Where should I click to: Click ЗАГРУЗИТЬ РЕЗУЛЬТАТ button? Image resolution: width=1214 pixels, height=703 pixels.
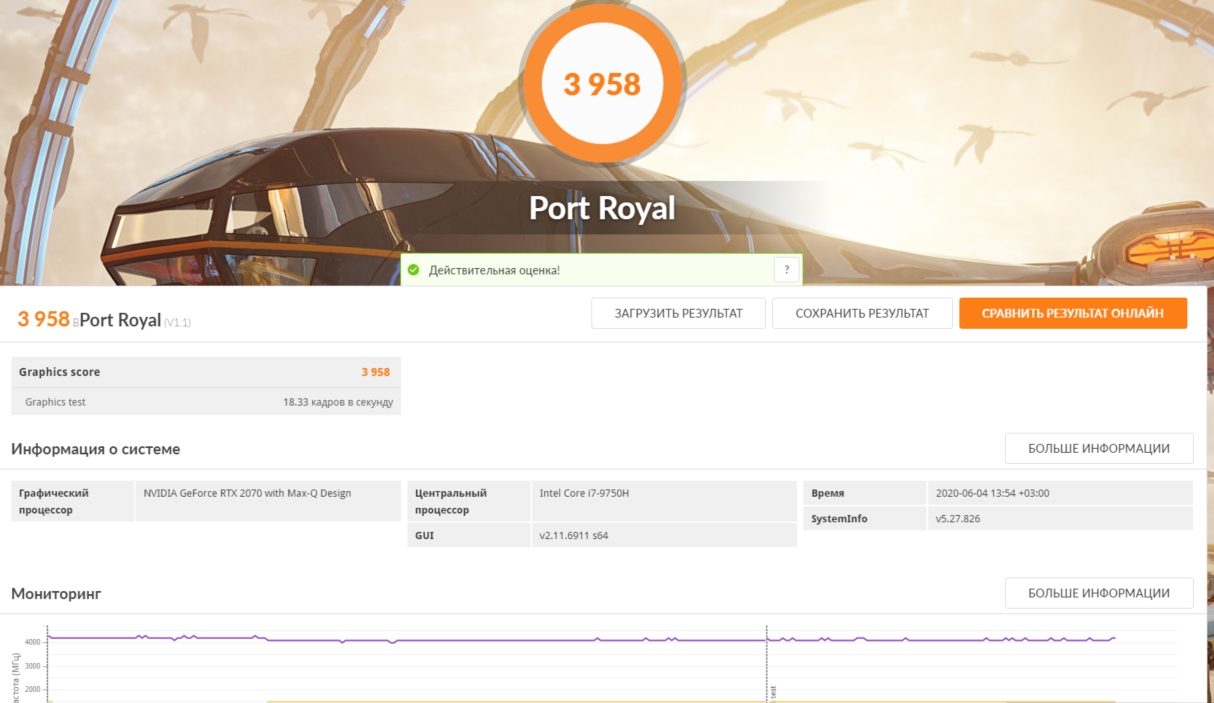[x=678, y=313]
